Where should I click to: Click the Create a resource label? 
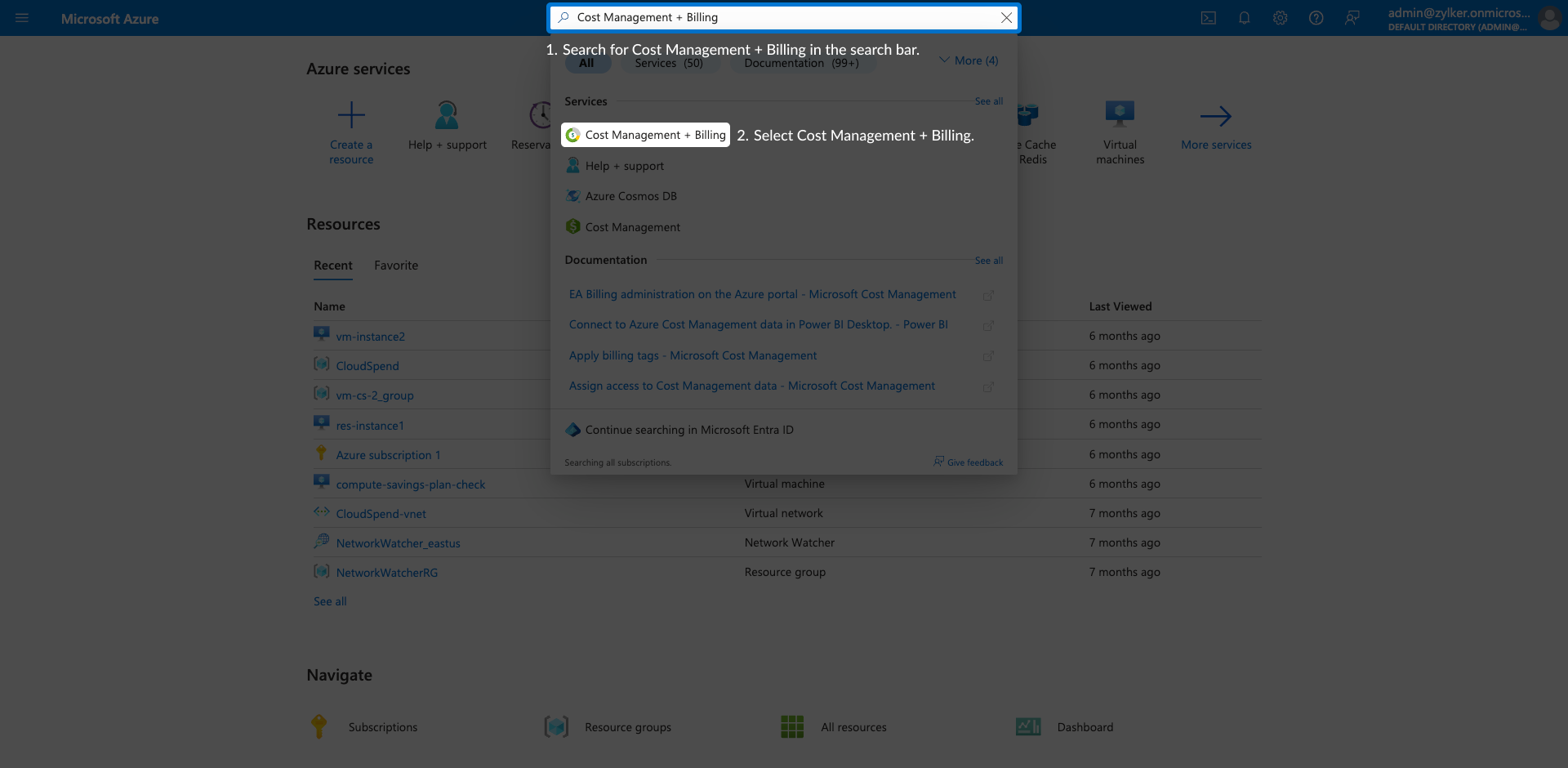[351, 152]
